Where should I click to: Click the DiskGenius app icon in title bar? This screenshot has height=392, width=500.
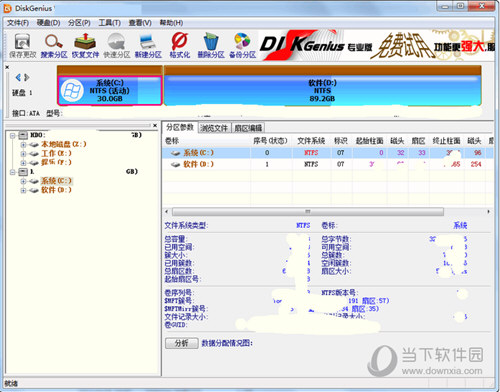[x=7, y=8]
